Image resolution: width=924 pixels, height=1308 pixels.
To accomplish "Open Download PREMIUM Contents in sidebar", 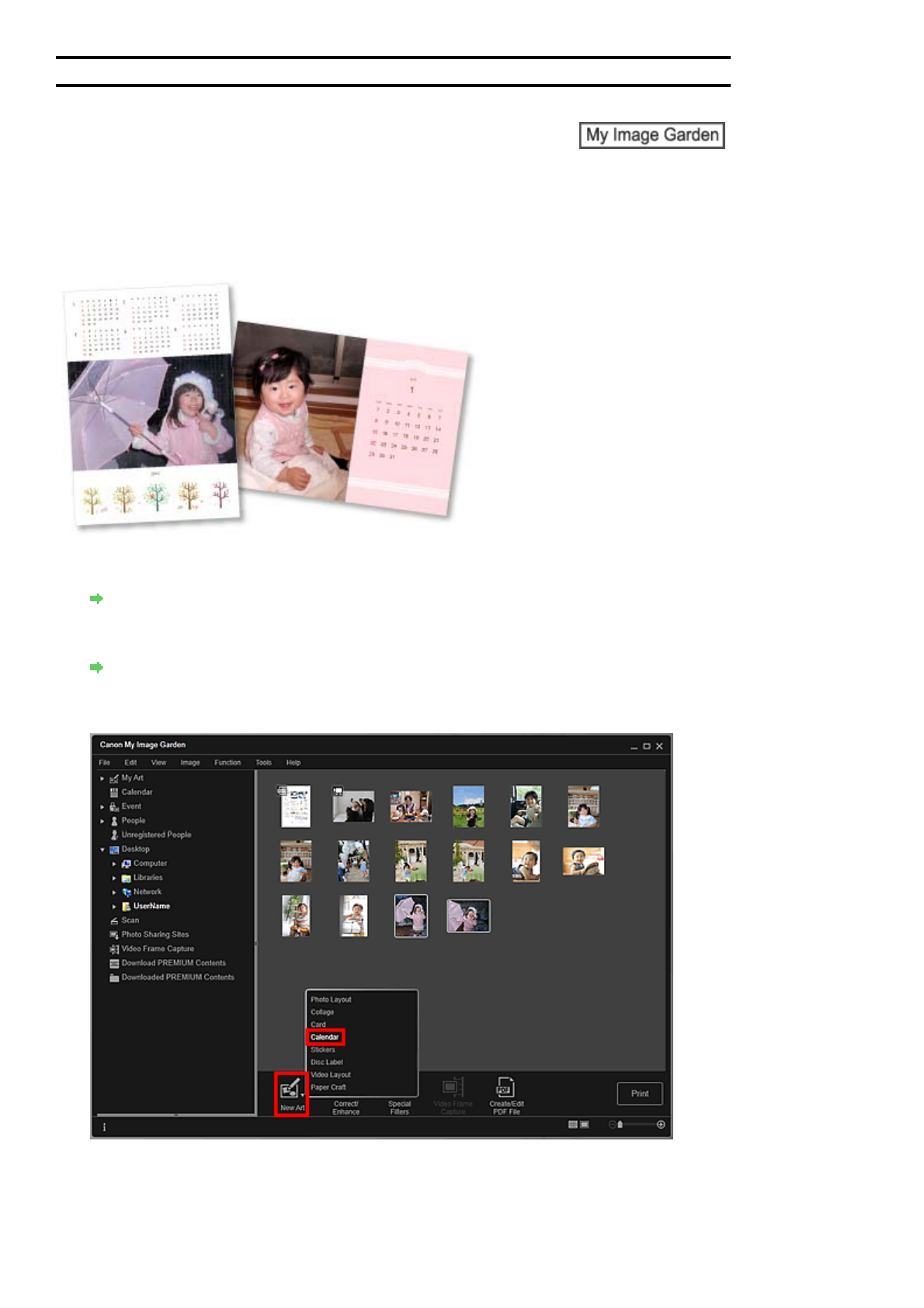I will pos(173,963).
